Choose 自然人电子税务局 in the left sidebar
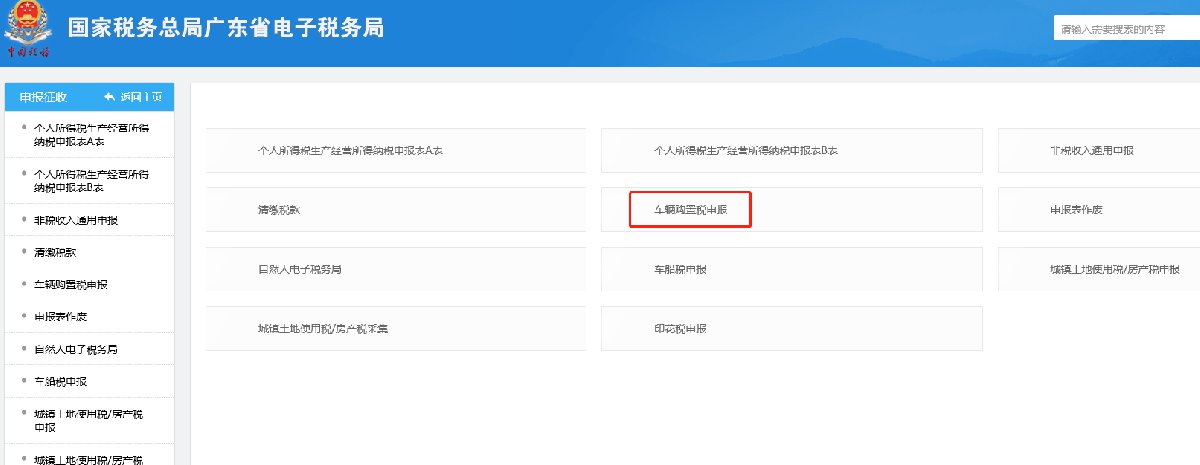 (x=76, y=349)
